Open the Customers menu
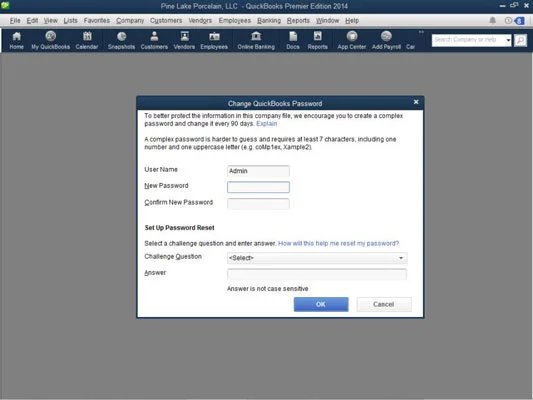Viewport: 533px width, 400px height. click(166, 20)
